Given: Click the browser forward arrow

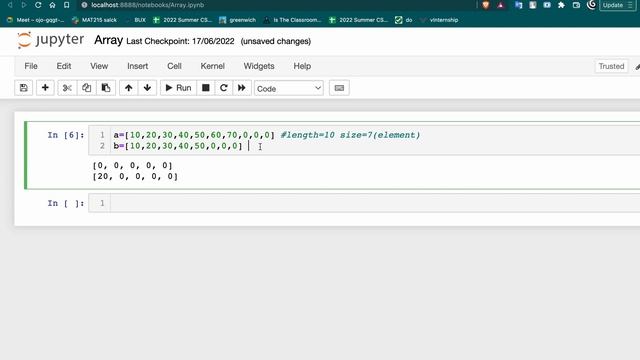Looking at the screenshot, I should pyautogui.click(x=24, y=5).
